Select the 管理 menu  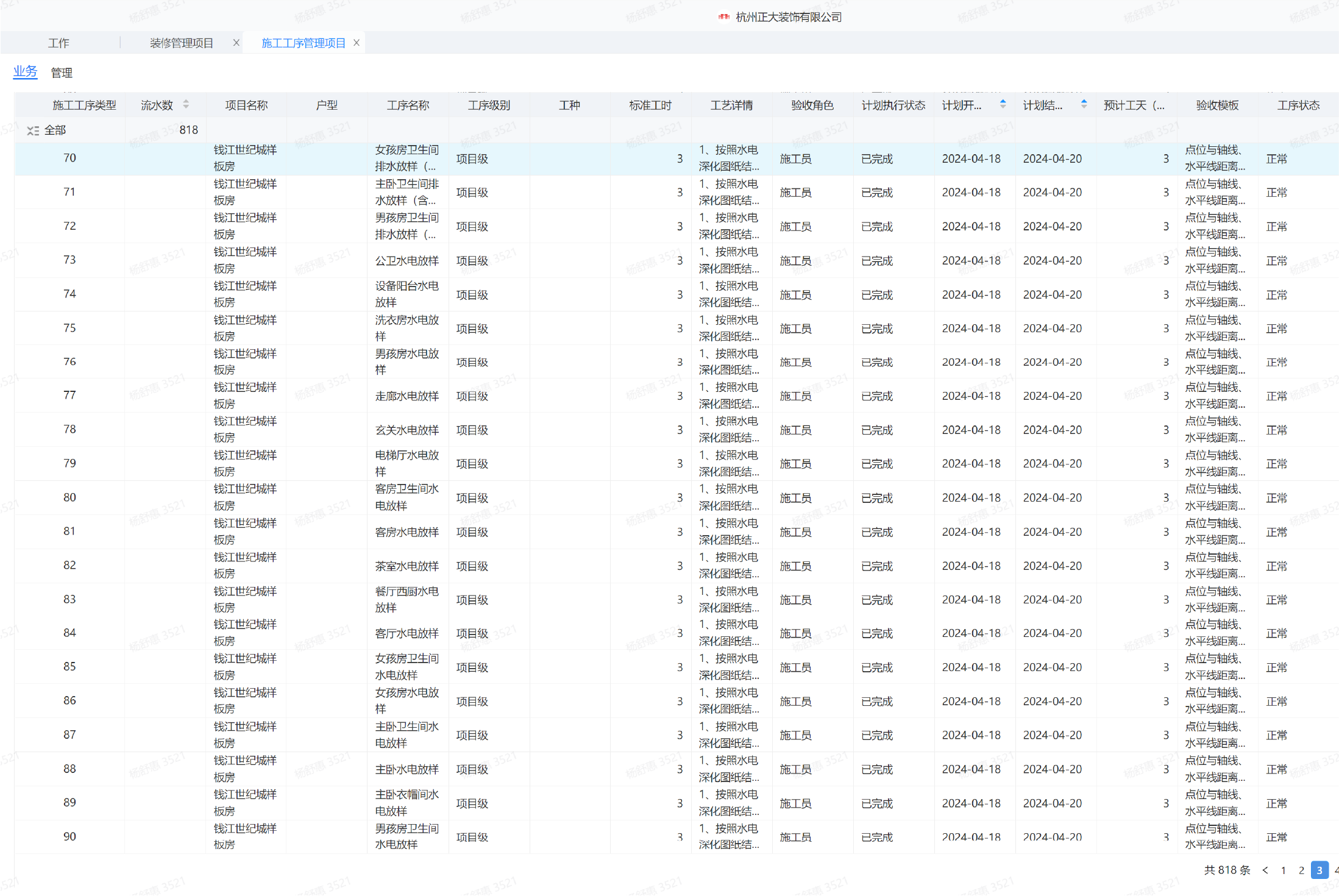click(62, 73)
